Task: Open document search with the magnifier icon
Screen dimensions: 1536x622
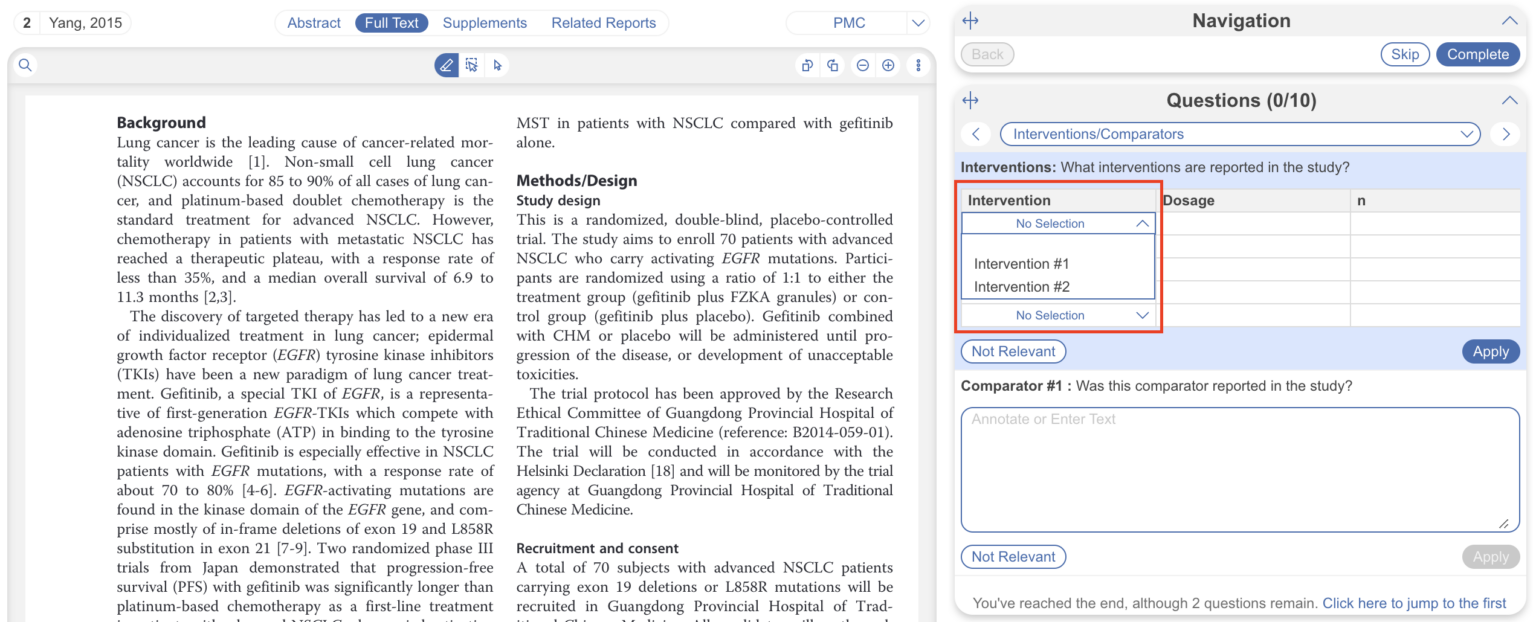Action: click(25, 64)
